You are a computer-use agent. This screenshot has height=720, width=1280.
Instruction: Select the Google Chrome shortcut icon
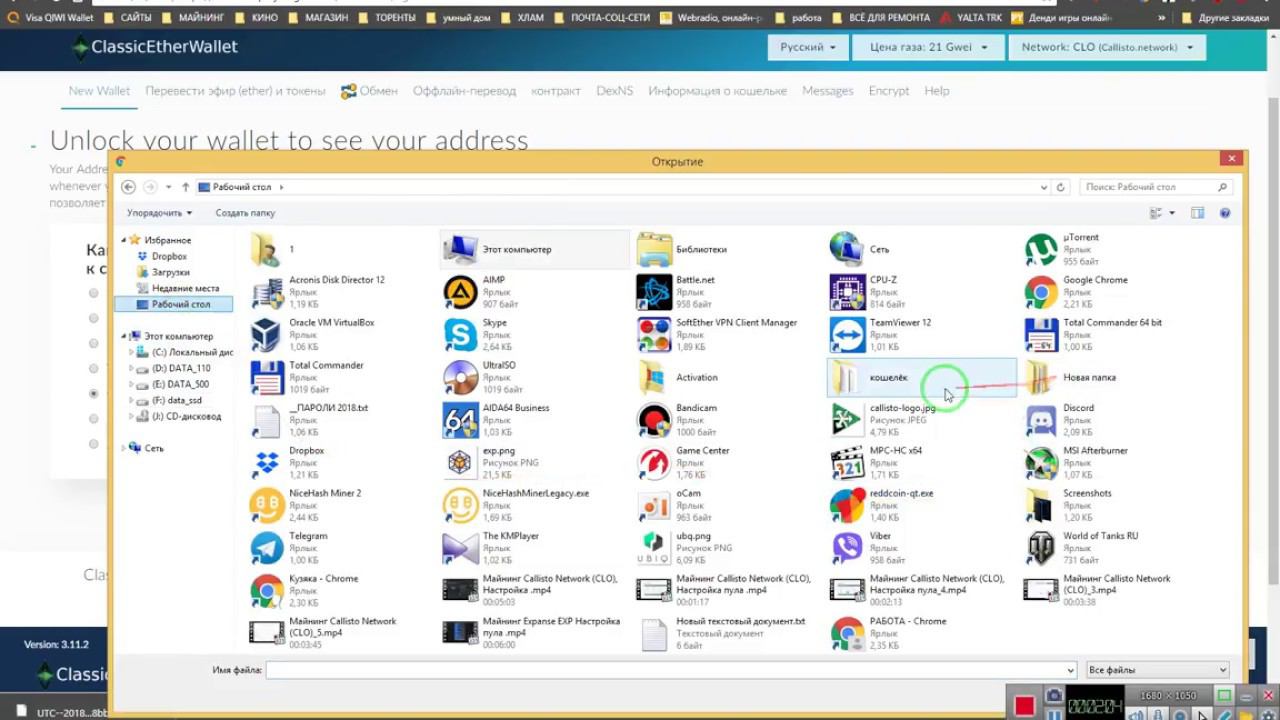pyautogui.click(x=1041, y=292)
